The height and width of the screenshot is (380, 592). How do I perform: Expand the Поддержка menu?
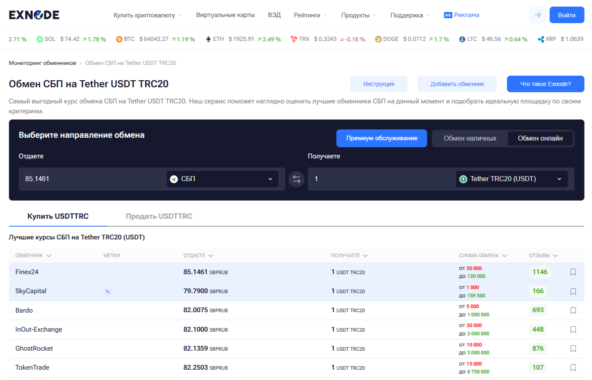coord(410,15)
